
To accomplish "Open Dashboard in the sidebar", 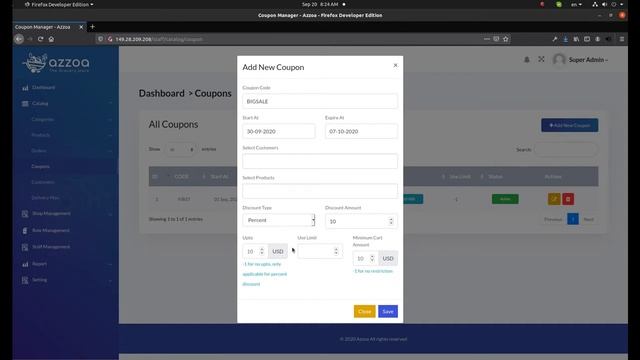I will [x=43, y=87].
